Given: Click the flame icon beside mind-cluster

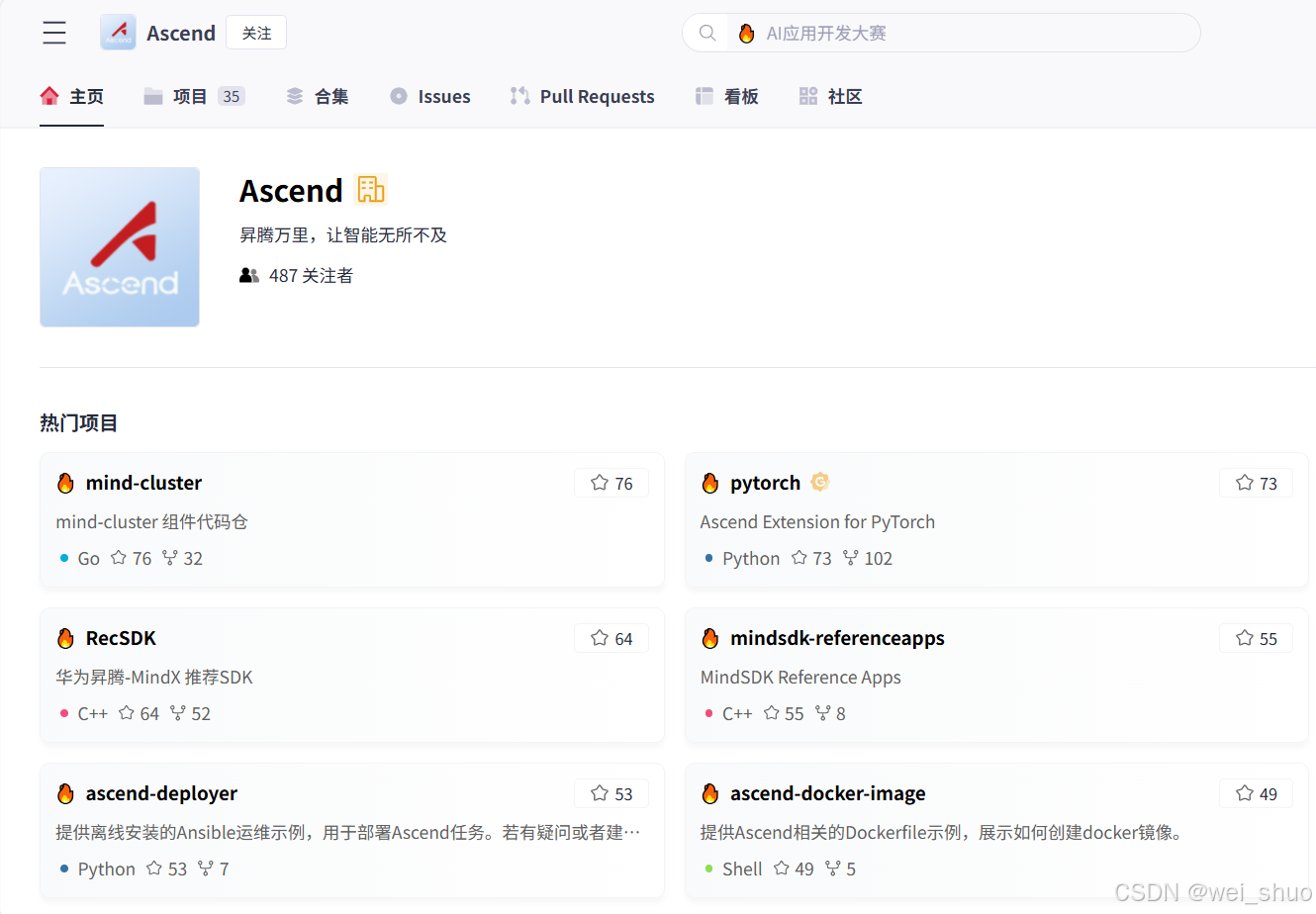Looking at the screenshot, I should 65,483.
